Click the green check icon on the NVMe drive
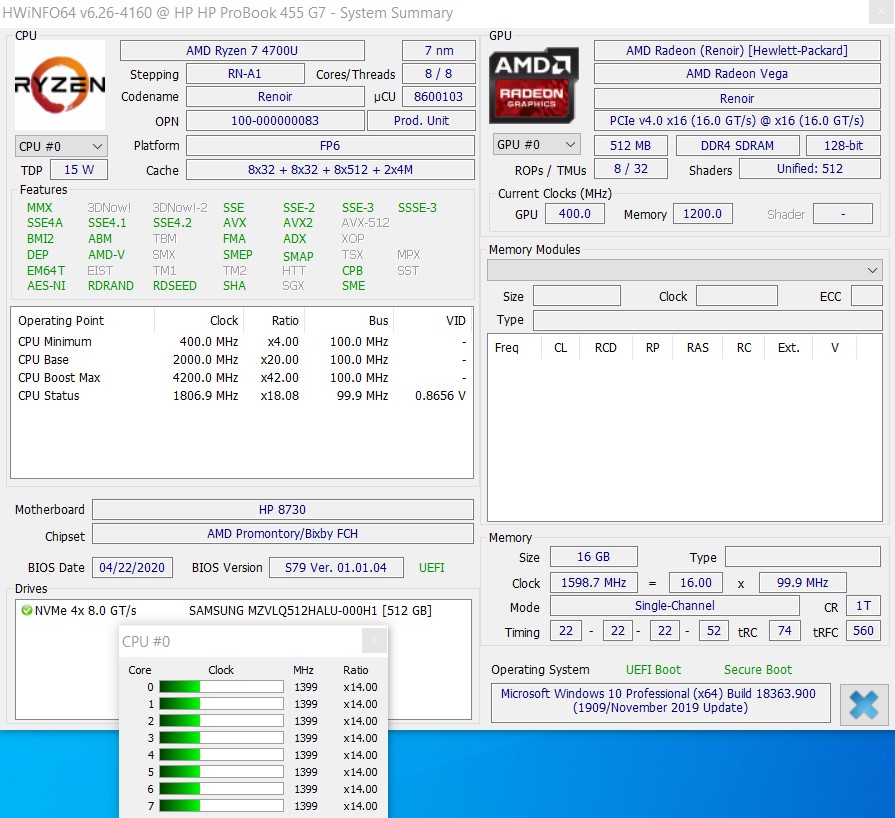 point(26,611)
